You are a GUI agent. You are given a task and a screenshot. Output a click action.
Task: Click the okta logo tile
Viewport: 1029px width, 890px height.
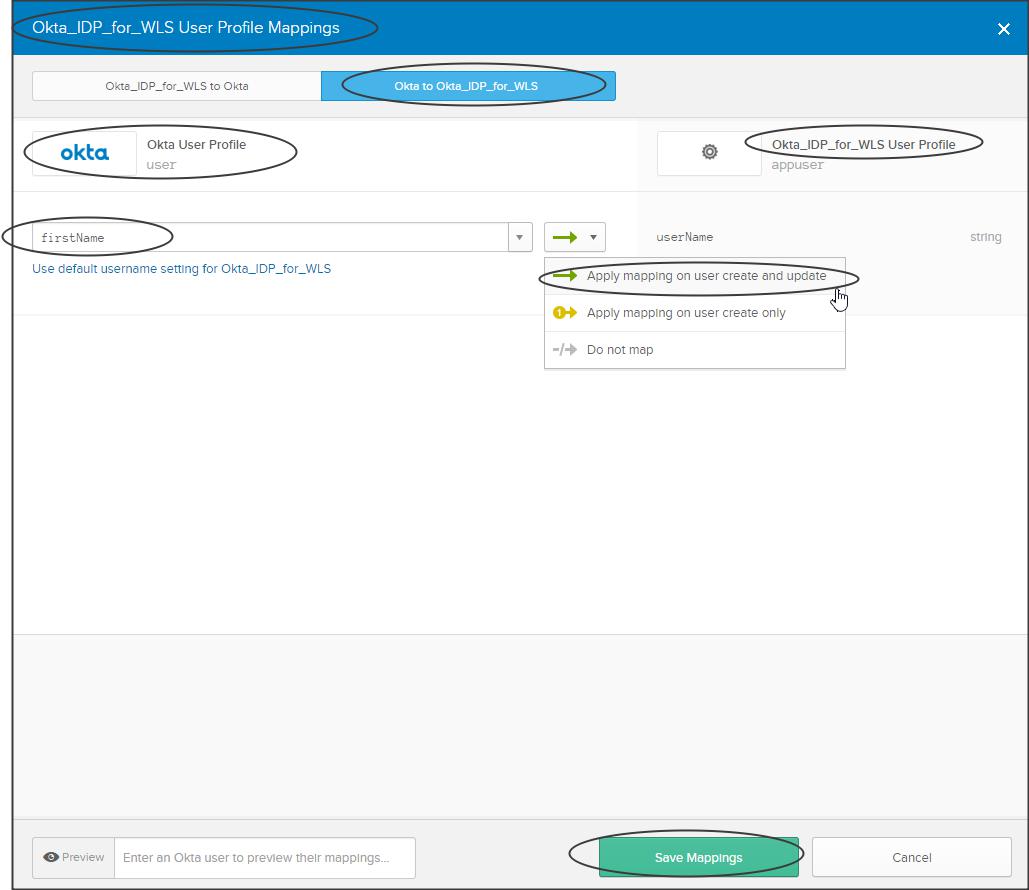coord(85,153)
